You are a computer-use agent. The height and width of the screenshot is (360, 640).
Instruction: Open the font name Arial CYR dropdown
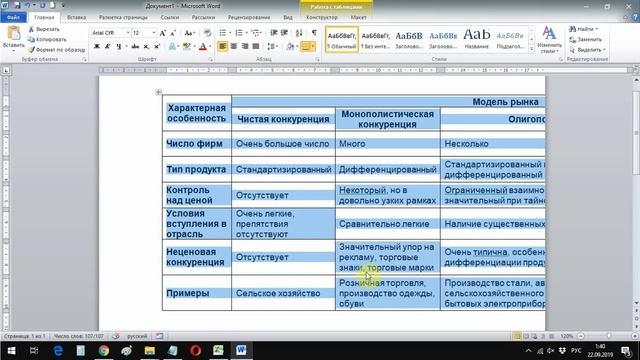point(128,33)
